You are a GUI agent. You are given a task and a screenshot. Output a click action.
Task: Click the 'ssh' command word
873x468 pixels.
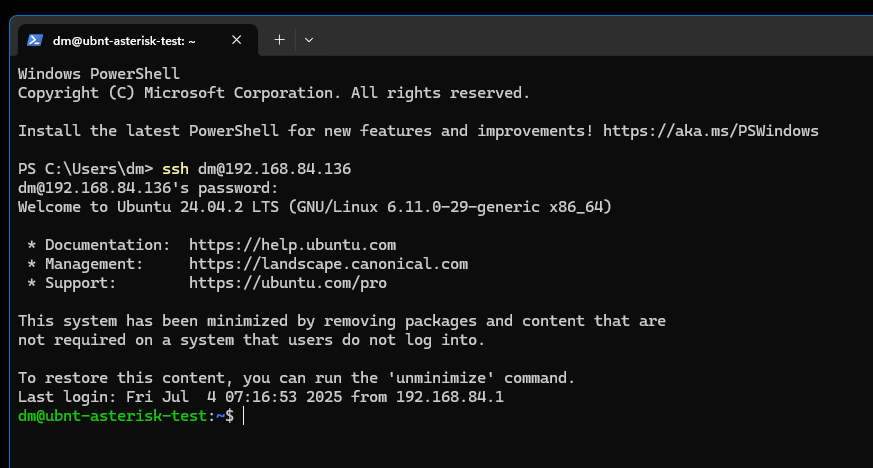[175, 169]
